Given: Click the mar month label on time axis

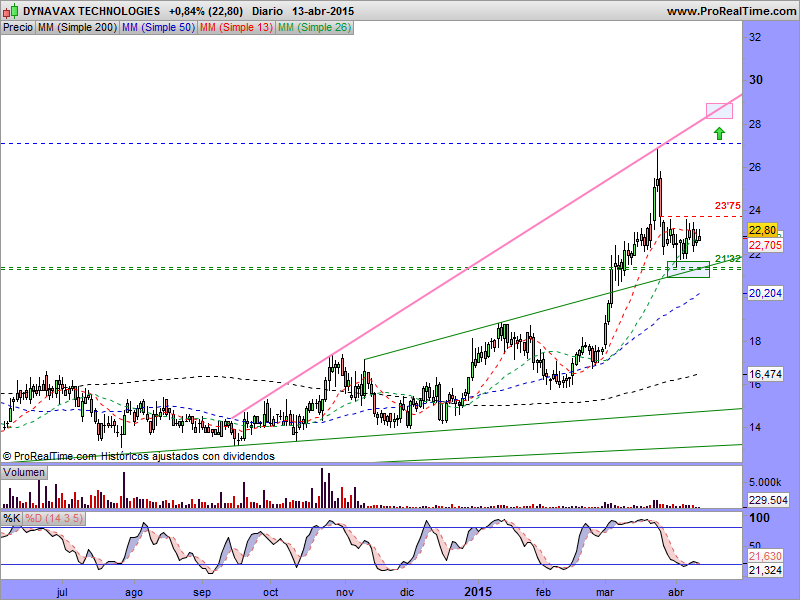Looking at the screenshot, I should (x=605, y=592).
